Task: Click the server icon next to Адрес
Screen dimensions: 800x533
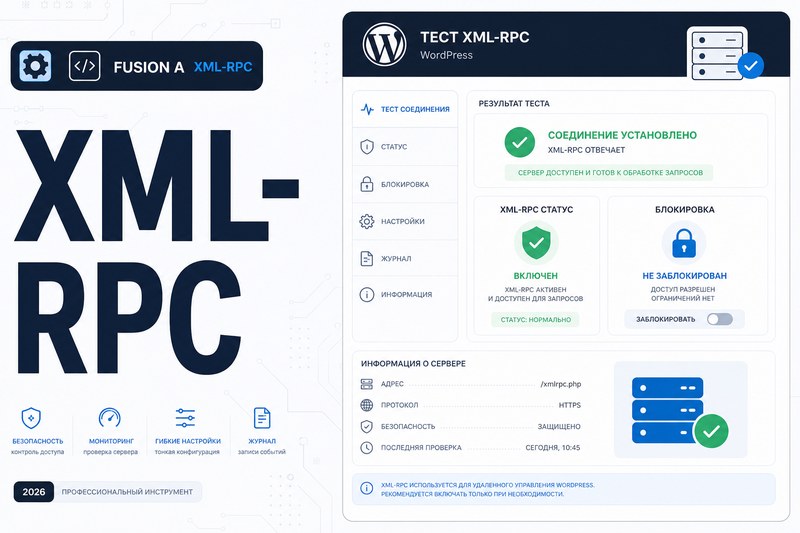Action: pyautogui.click(x=366, y=384)
